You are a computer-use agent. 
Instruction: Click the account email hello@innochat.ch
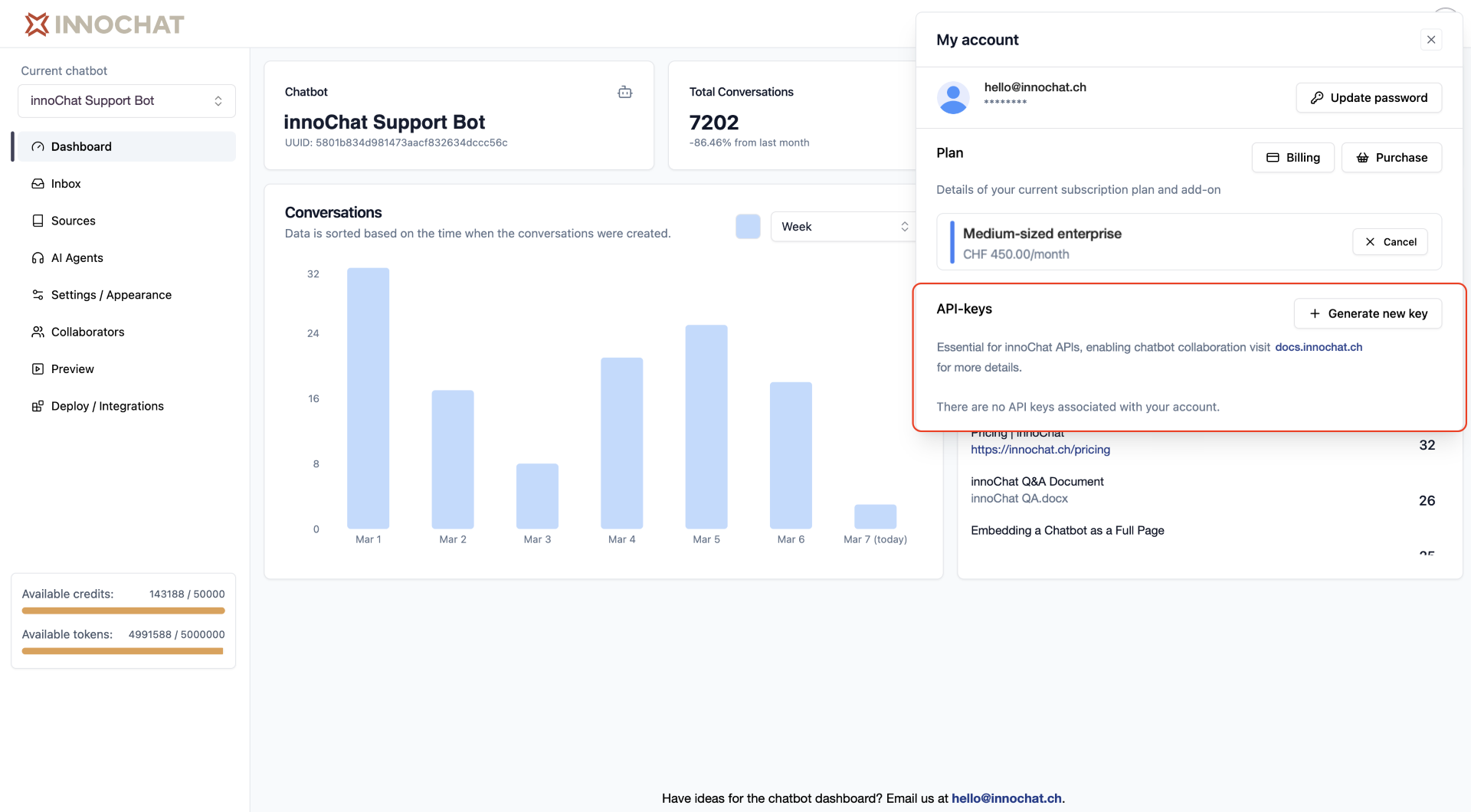pos(1035,87)
